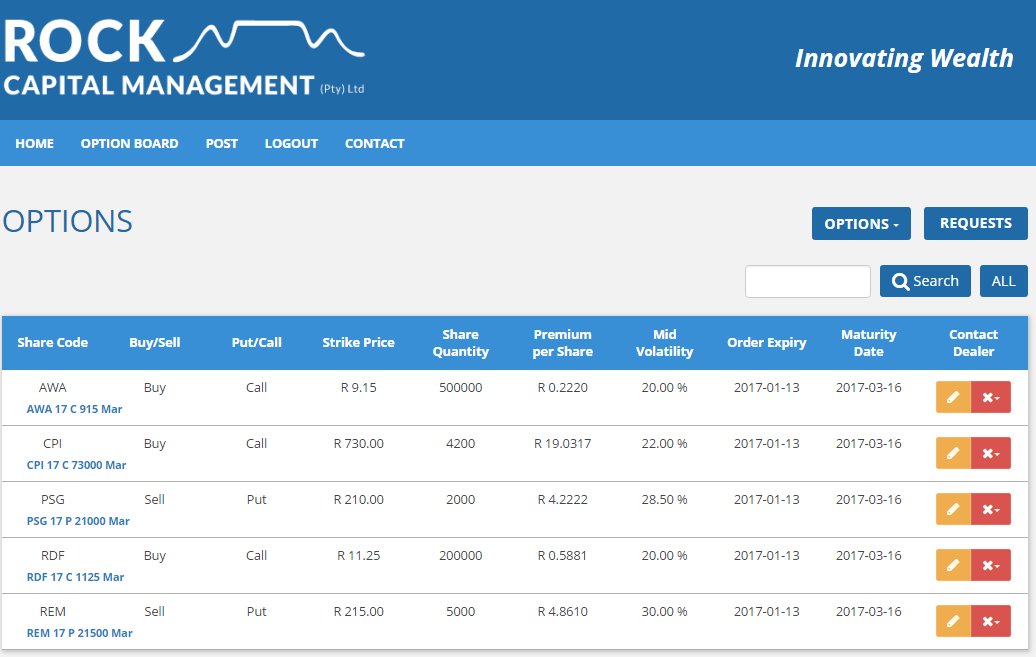Open the red delete dropdown for REM row
This screenshot has height=657, width=1036.
tap(990, 621)
